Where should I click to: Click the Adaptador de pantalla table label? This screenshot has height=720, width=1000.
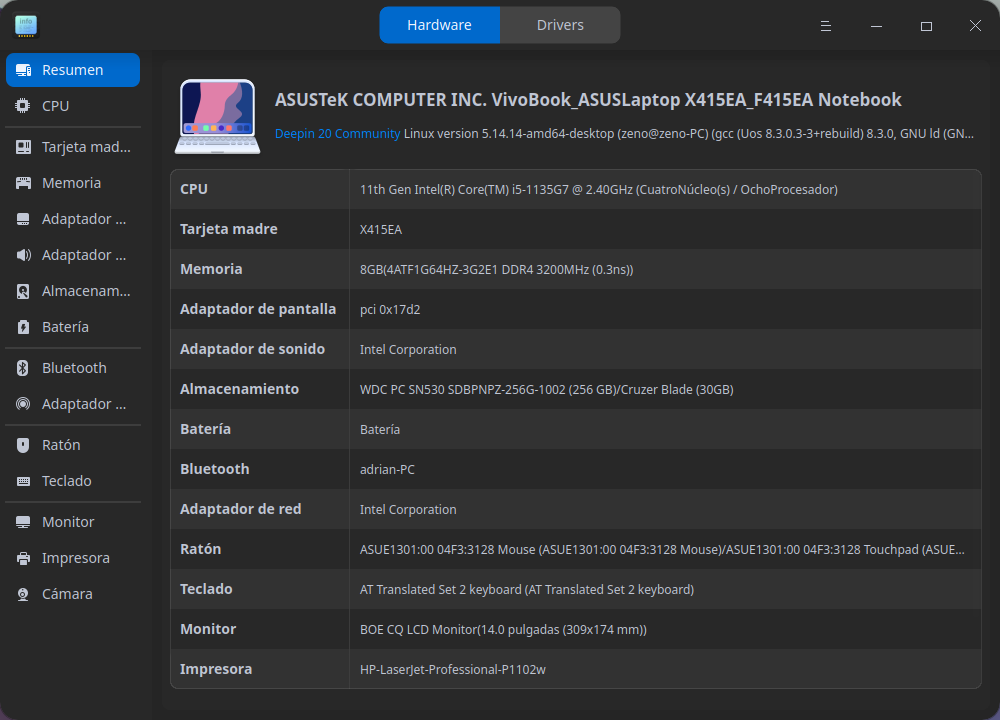coord(258,309)
